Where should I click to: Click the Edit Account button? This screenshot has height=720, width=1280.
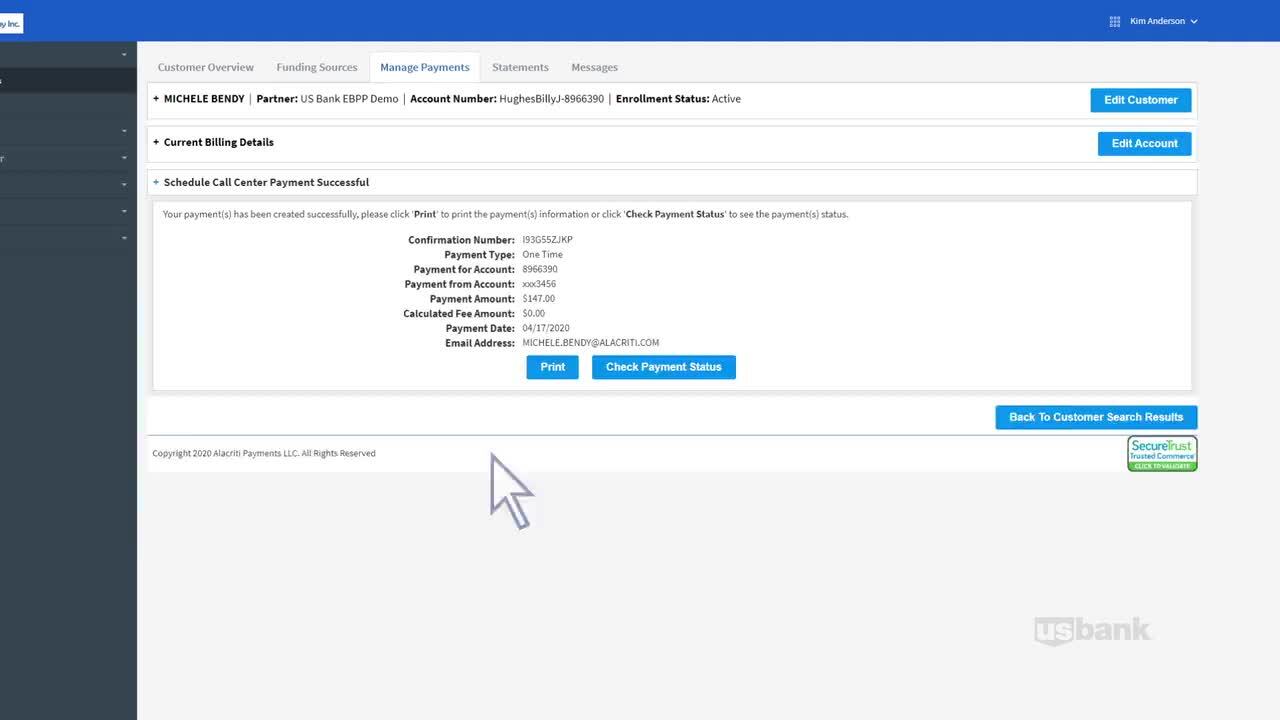1144,143
